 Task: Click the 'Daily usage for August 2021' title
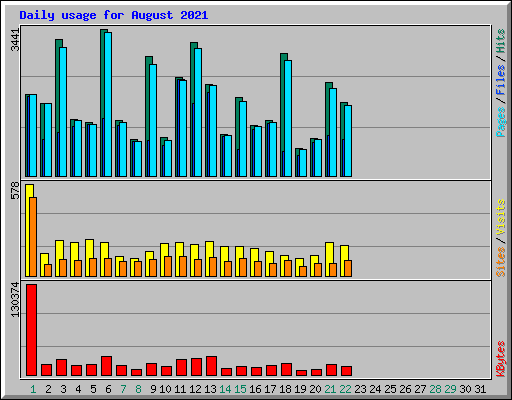(x=114, y=15)
